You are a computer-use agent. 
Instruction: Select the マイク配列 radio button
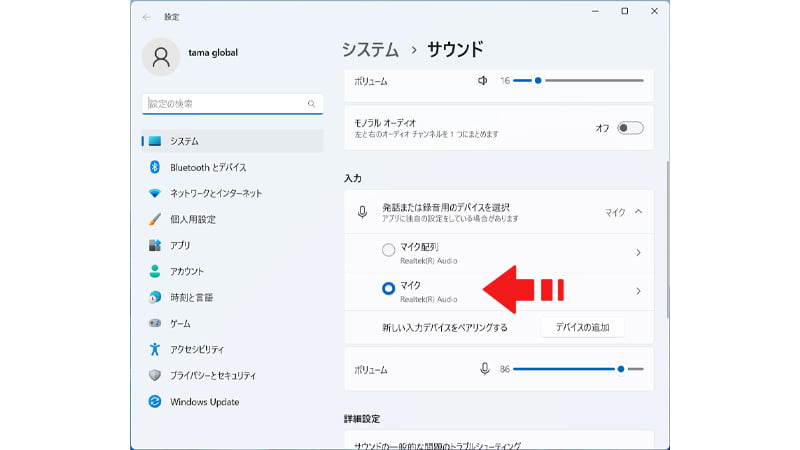[388, 250]
